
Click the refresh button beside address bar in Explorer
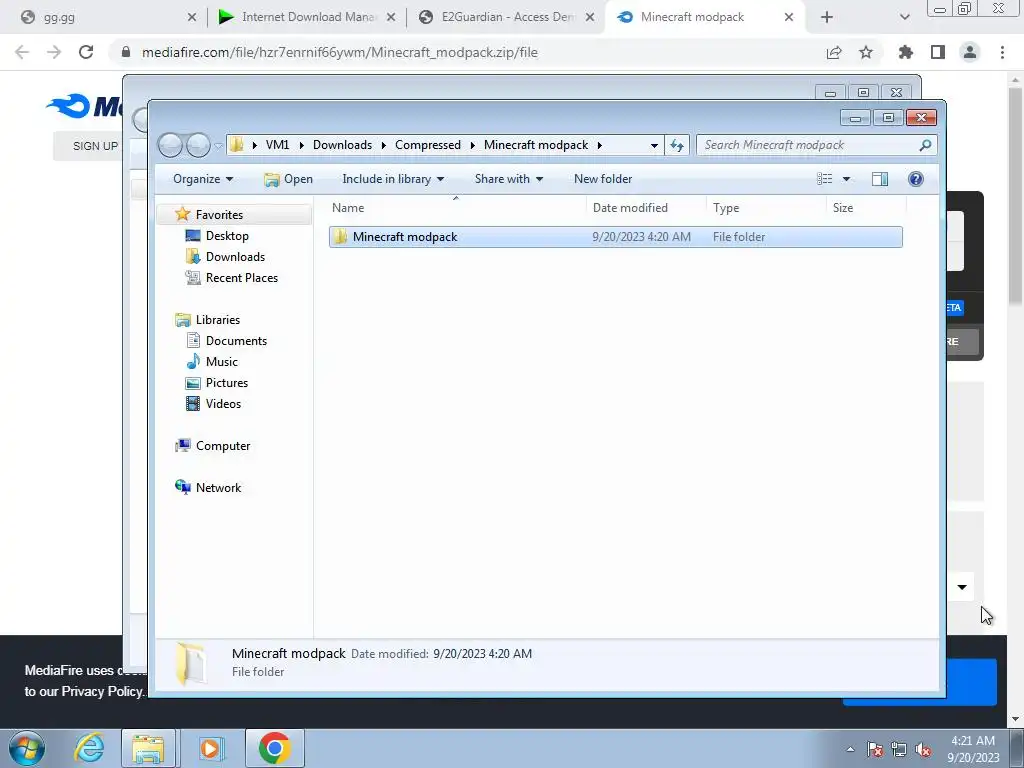677,145
